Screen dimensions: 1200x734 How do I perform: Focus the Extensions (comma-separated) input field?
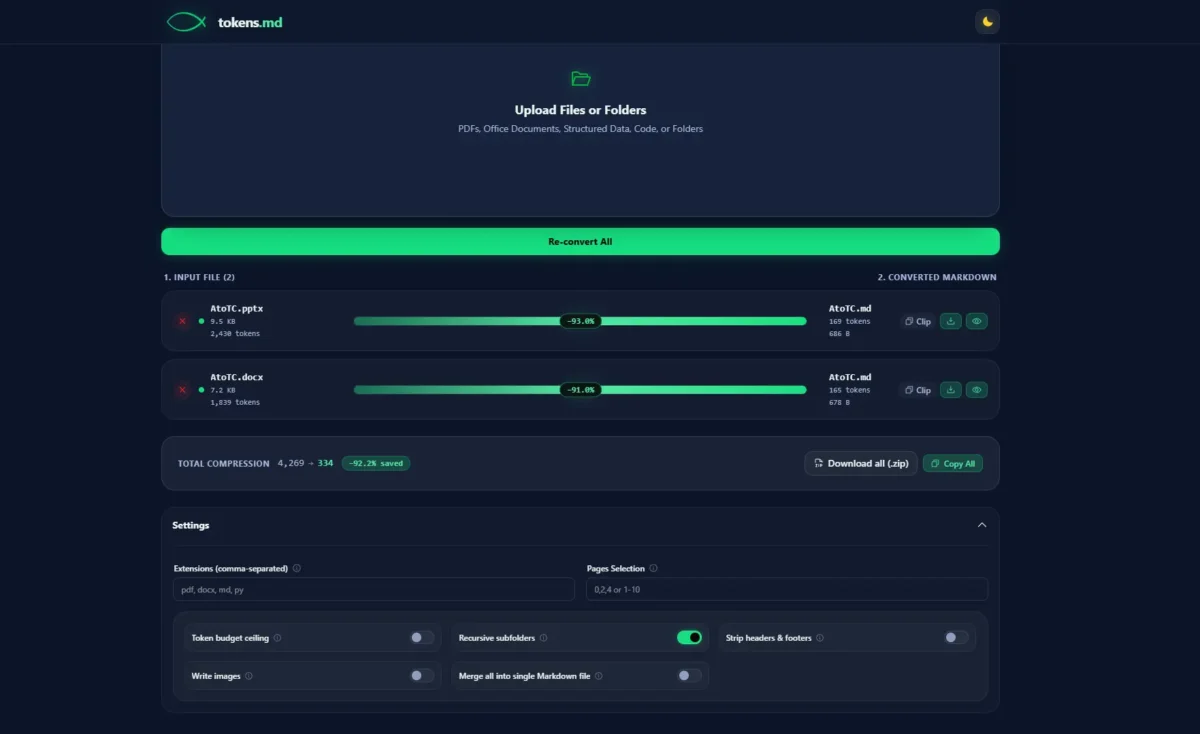pyautogui.click(x=374, y=589)
